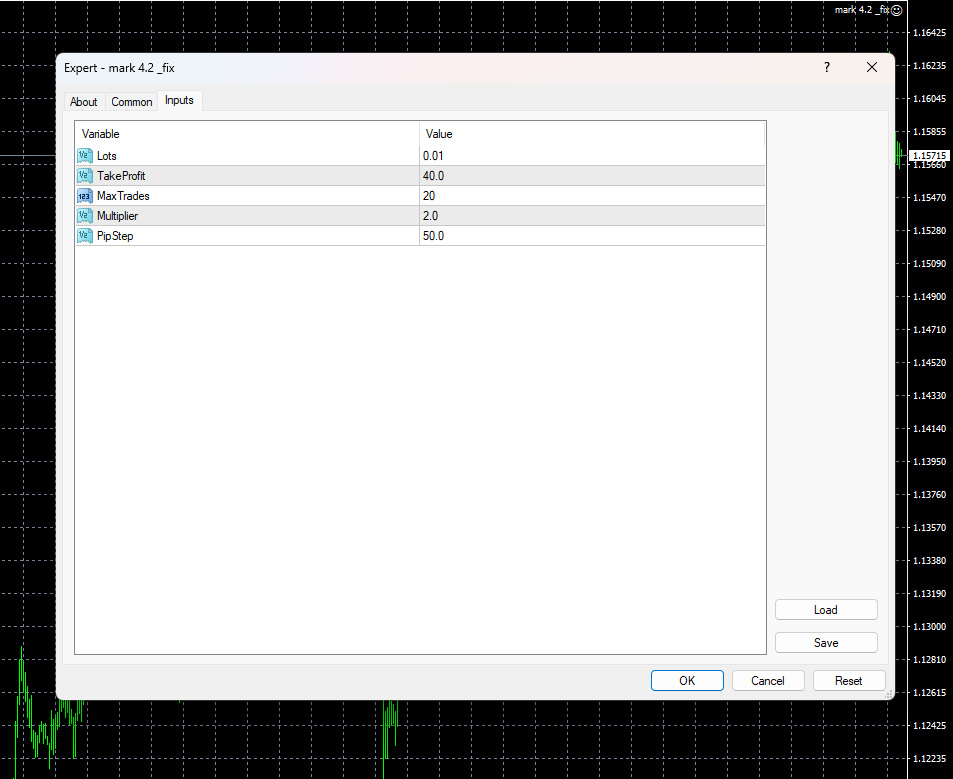This screenshot has height=779, width=953.
Task: Click the Multiplier variable name
Action: click(117, 216)
